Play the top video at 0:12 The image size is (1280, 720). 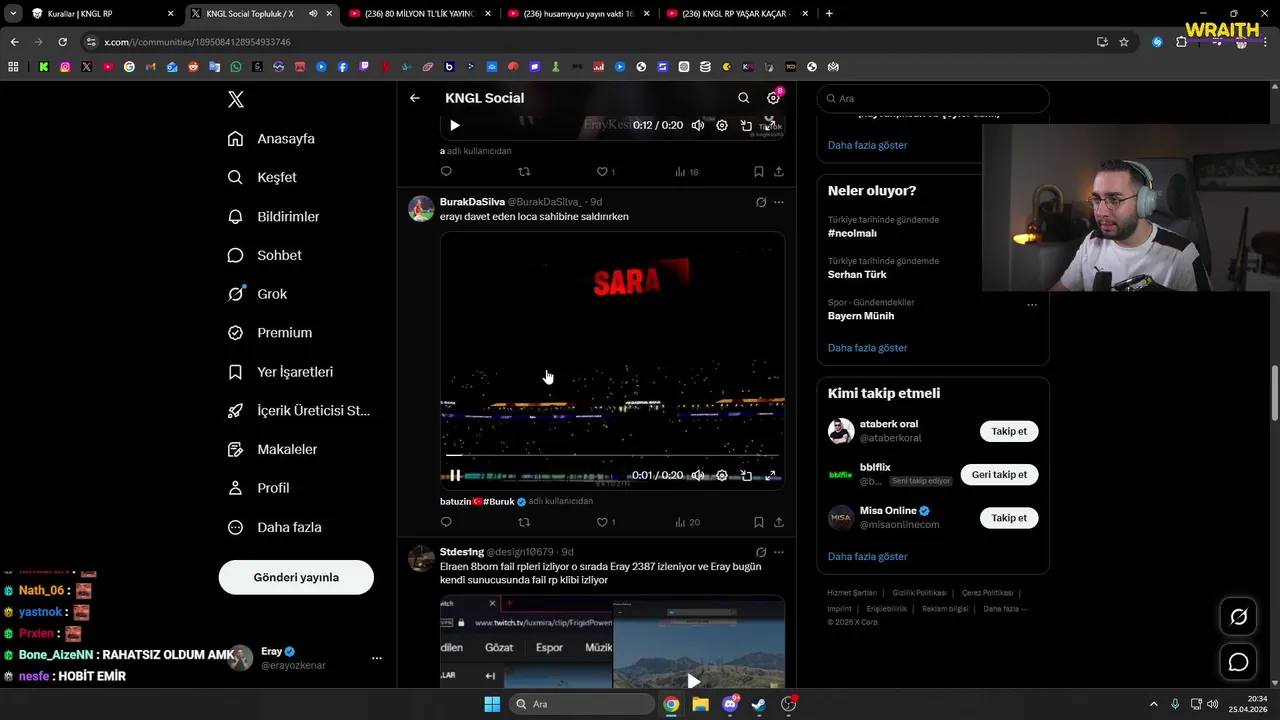[455, 126]
